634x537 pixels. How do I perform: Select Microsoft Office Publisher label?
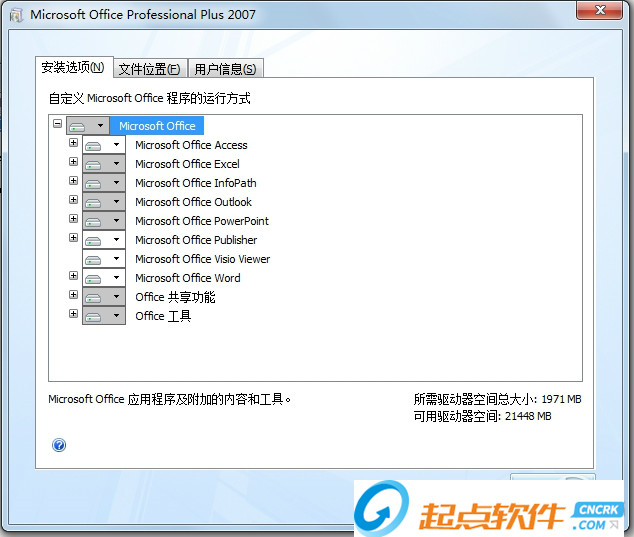click(196, 240)
